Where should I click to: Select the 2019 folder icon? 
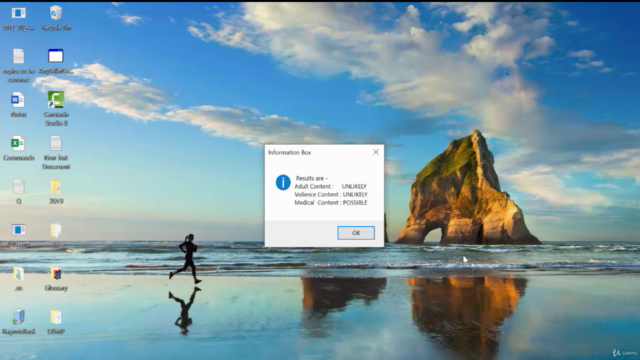pyautogui.click(x=56, y=192)
